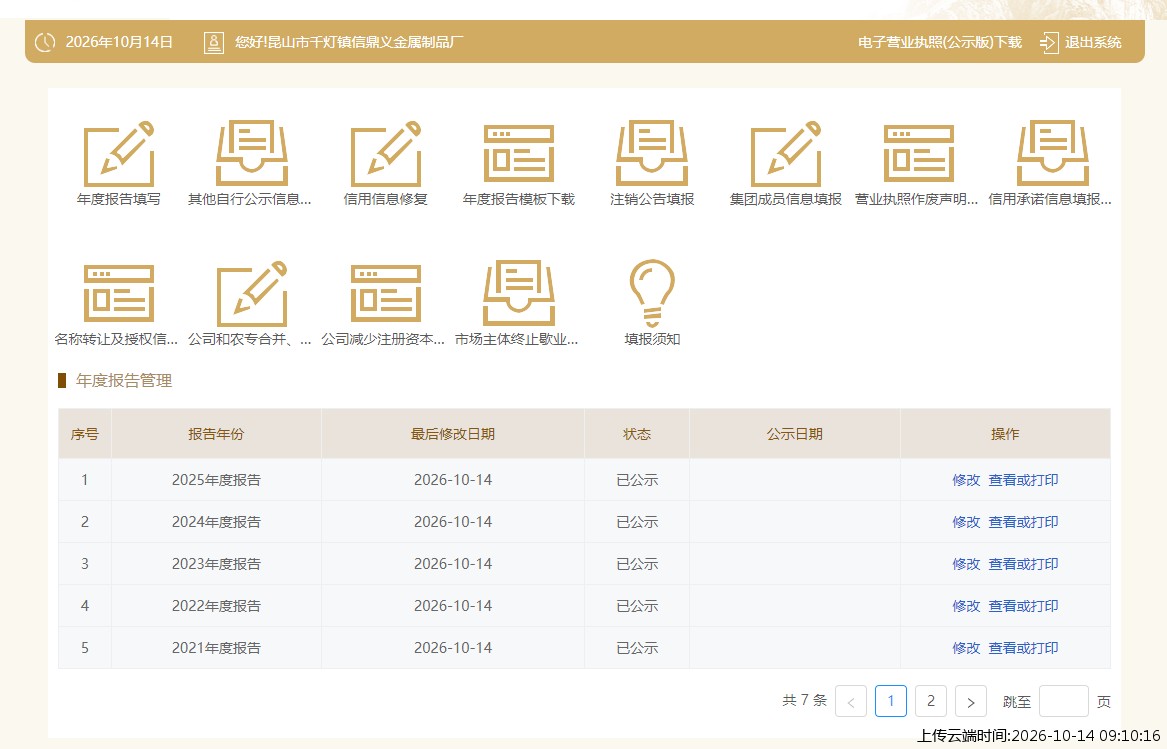The height and width of the screenshot is (749, 1167).
Task: Select page 1 in pagination
Action: pos(891,701)
